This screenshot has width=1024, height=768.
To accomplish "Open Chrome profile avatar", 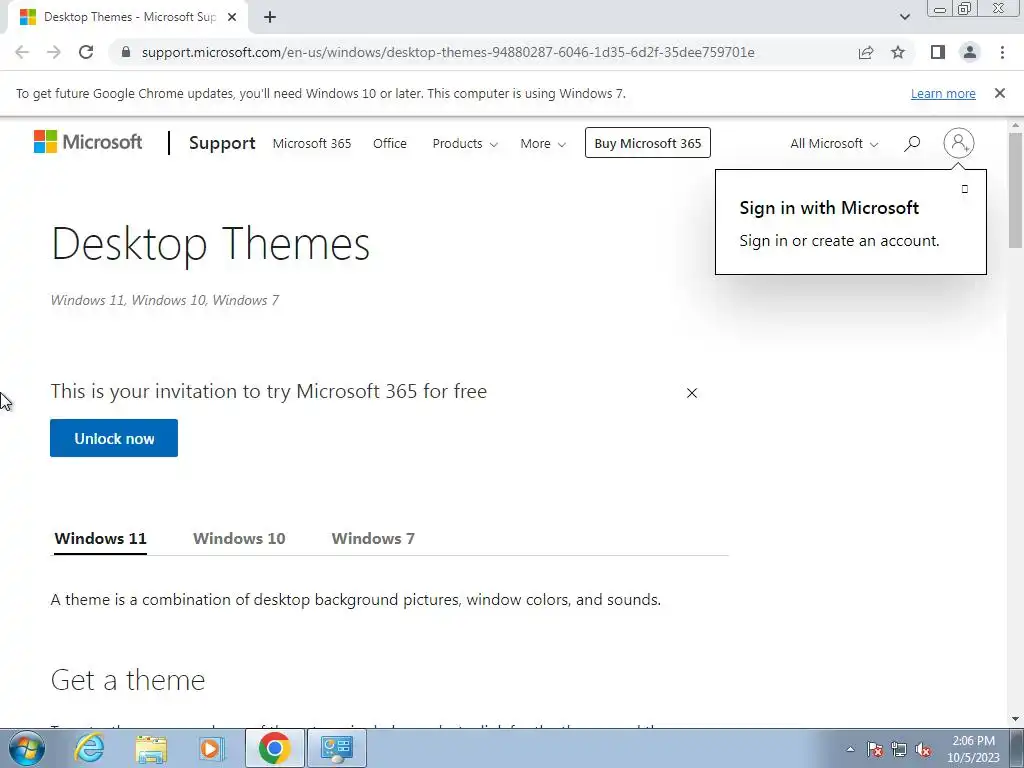I will click(970, 52).
